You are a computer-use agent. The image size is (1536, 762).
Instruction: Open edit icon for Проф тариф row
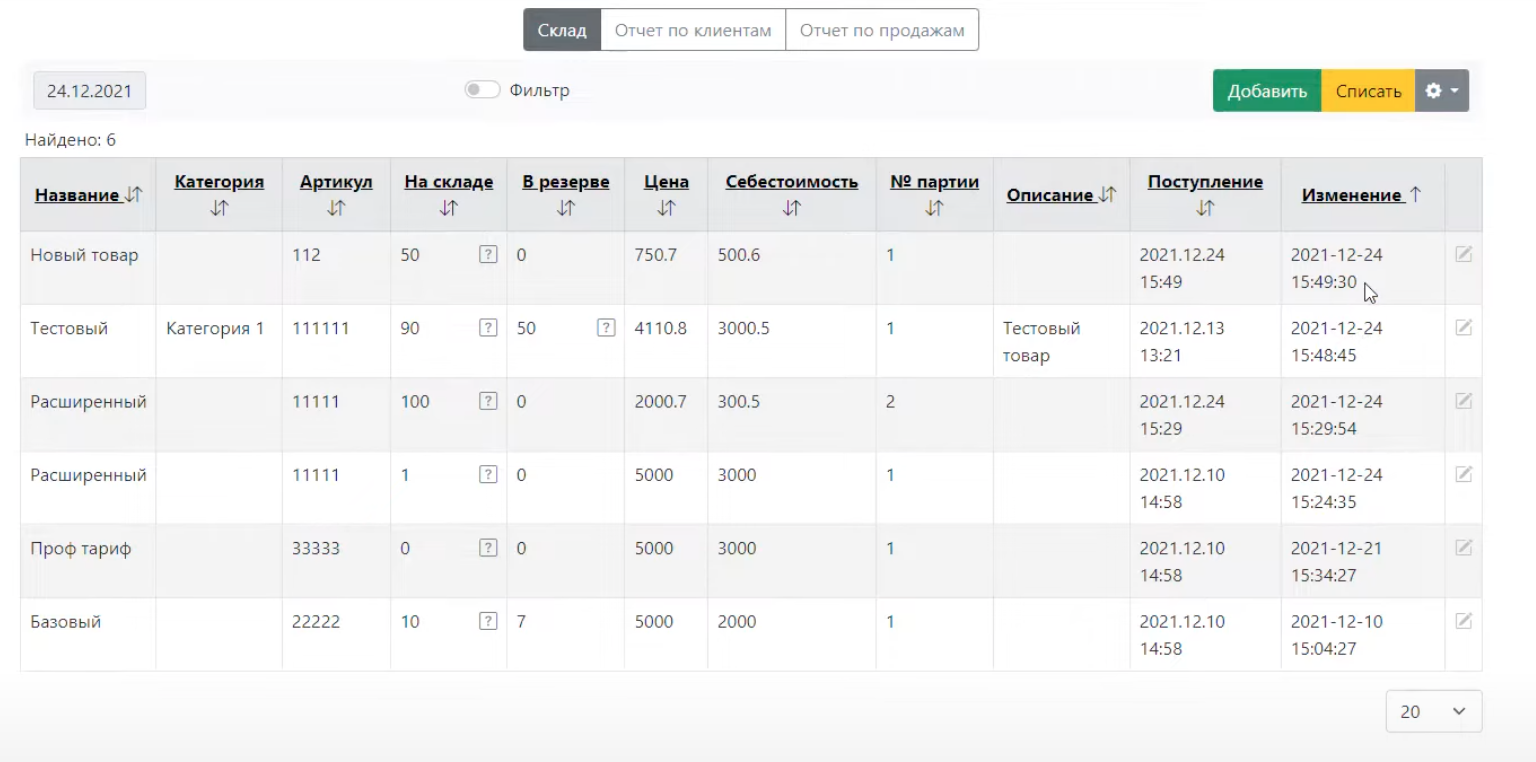(x=1463, y=548)
